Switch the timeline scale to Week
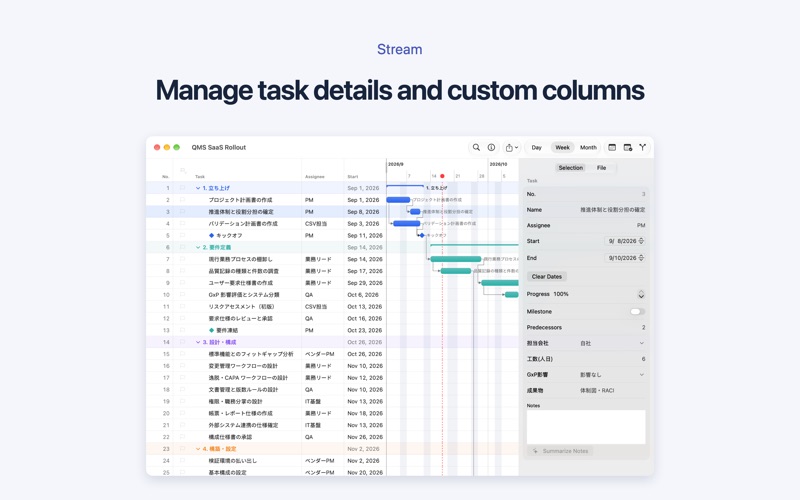800x500 pixels. 562,147
